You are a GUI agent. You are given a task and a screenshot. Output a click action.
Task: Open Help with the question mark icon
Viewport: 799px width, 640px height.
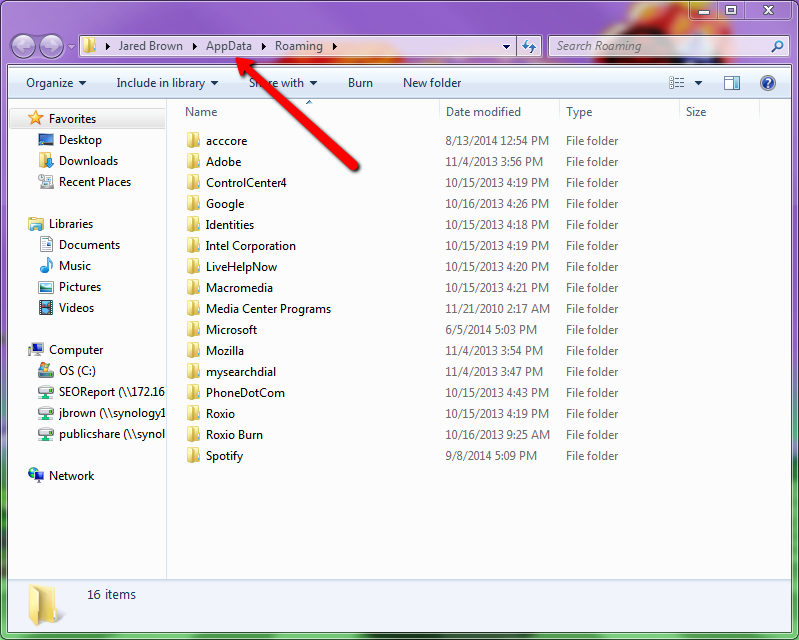click(767, 83)
